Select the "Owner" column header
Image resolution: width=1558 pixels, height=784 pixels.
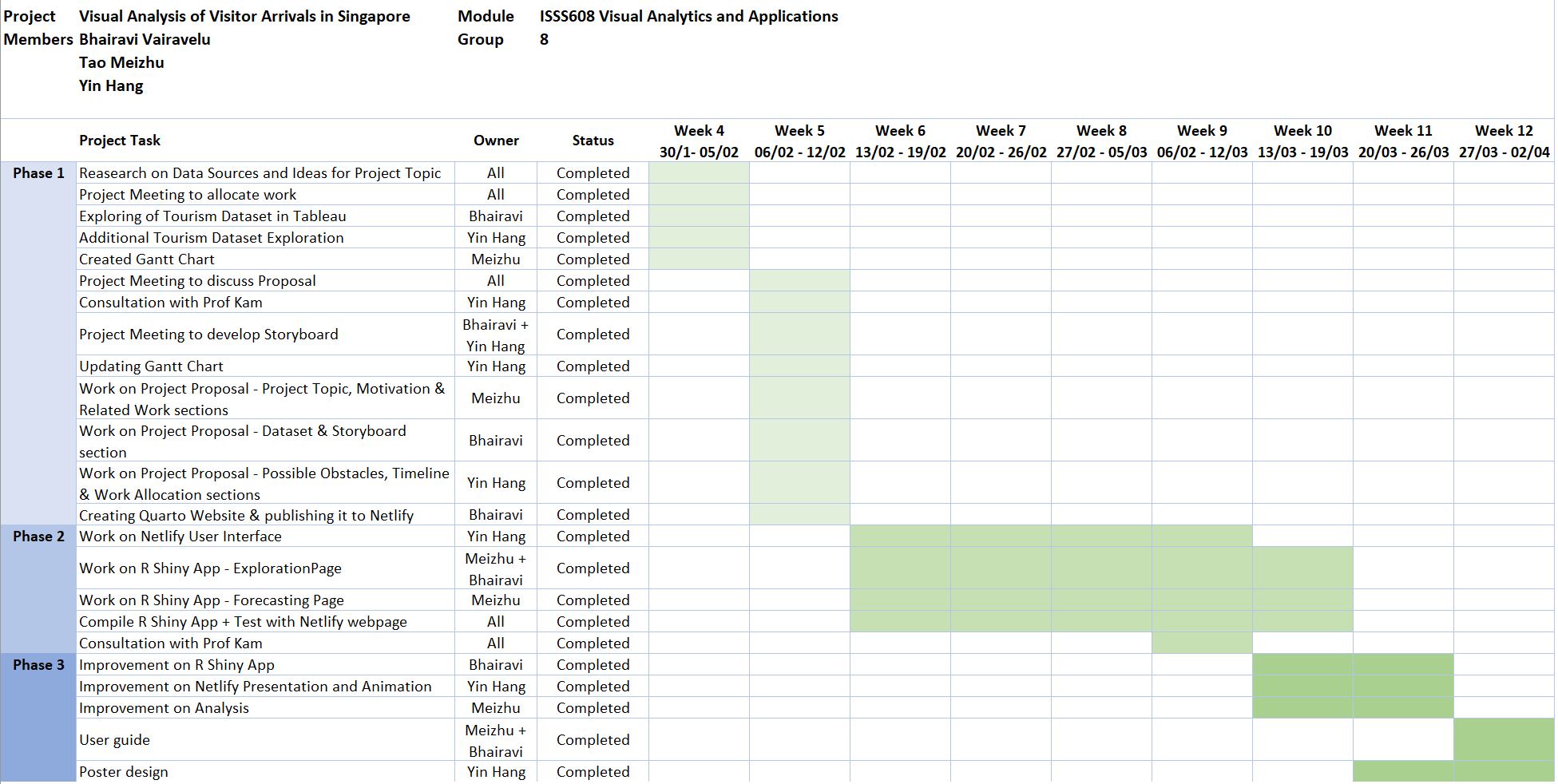[x=496, y=141]
